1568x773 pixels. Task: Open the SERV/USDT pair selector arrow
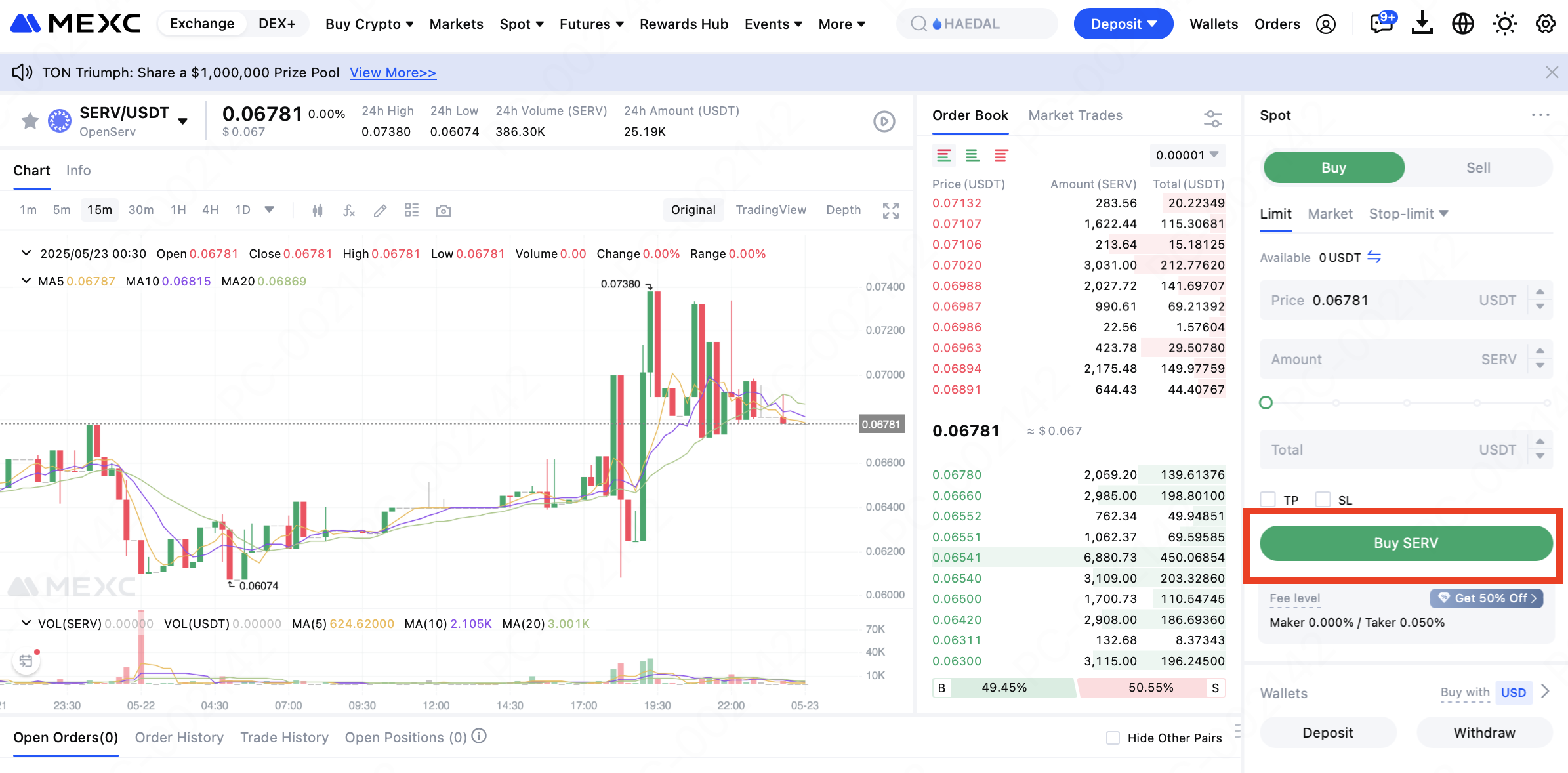pos(183,121)
